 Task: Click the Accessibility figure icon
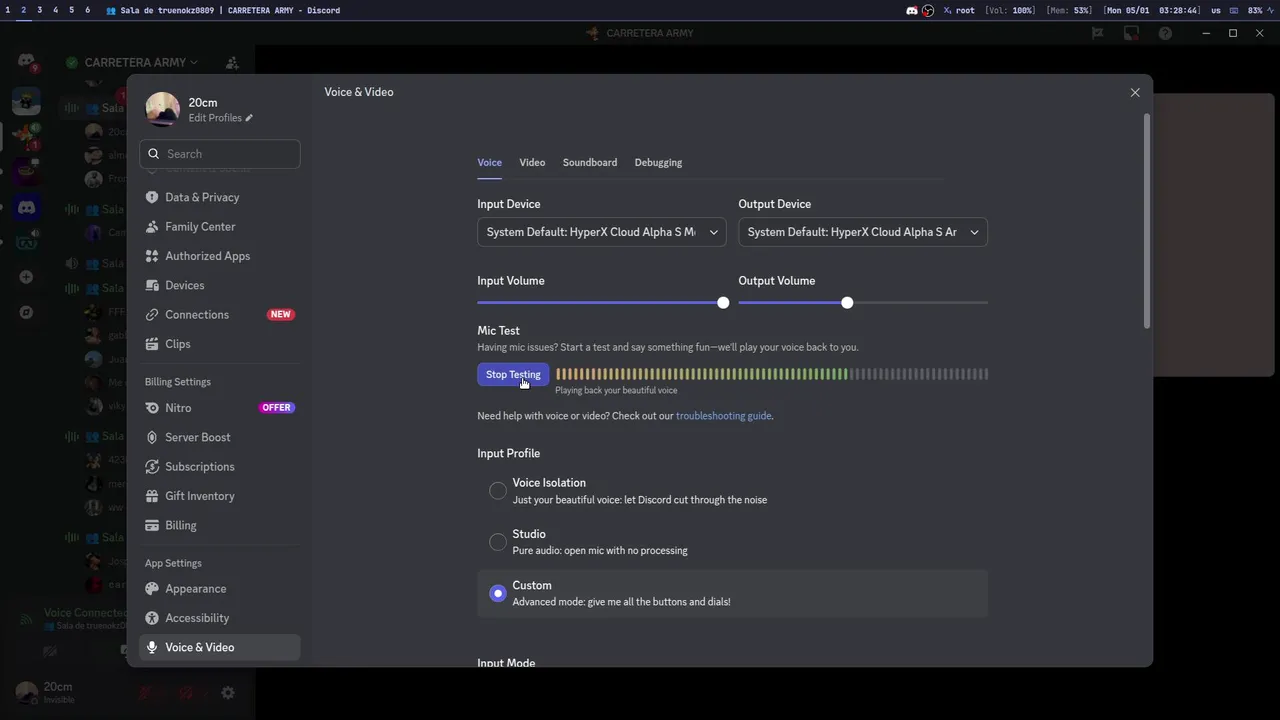pyautogui.click(x=152, y=618)
